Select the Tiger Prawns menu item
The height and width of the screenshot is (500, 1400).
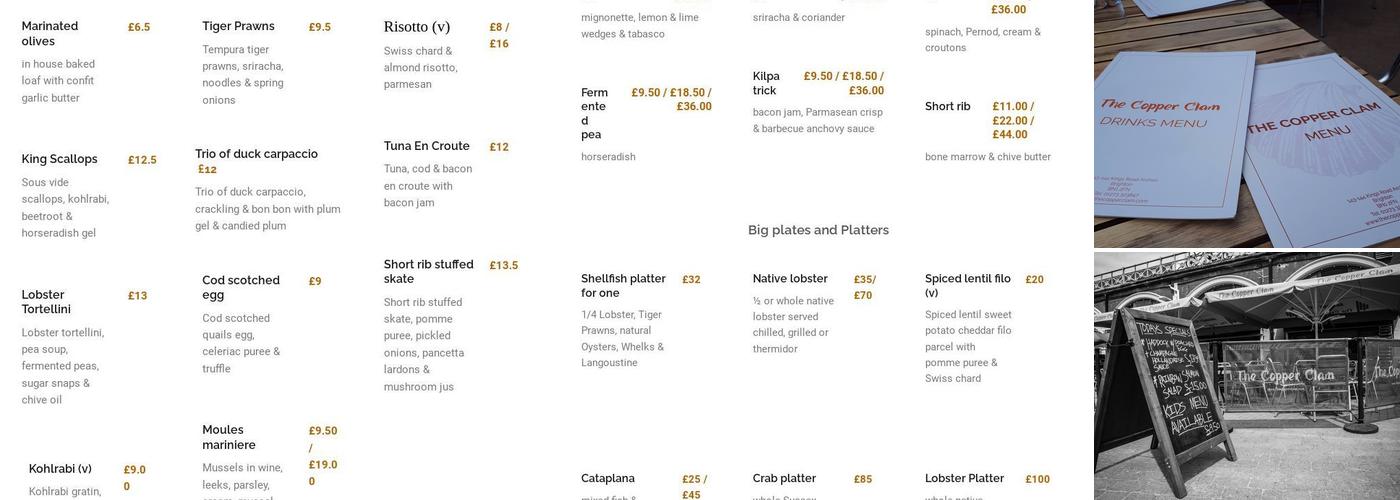pyautogui.click(x=238, y=26)
